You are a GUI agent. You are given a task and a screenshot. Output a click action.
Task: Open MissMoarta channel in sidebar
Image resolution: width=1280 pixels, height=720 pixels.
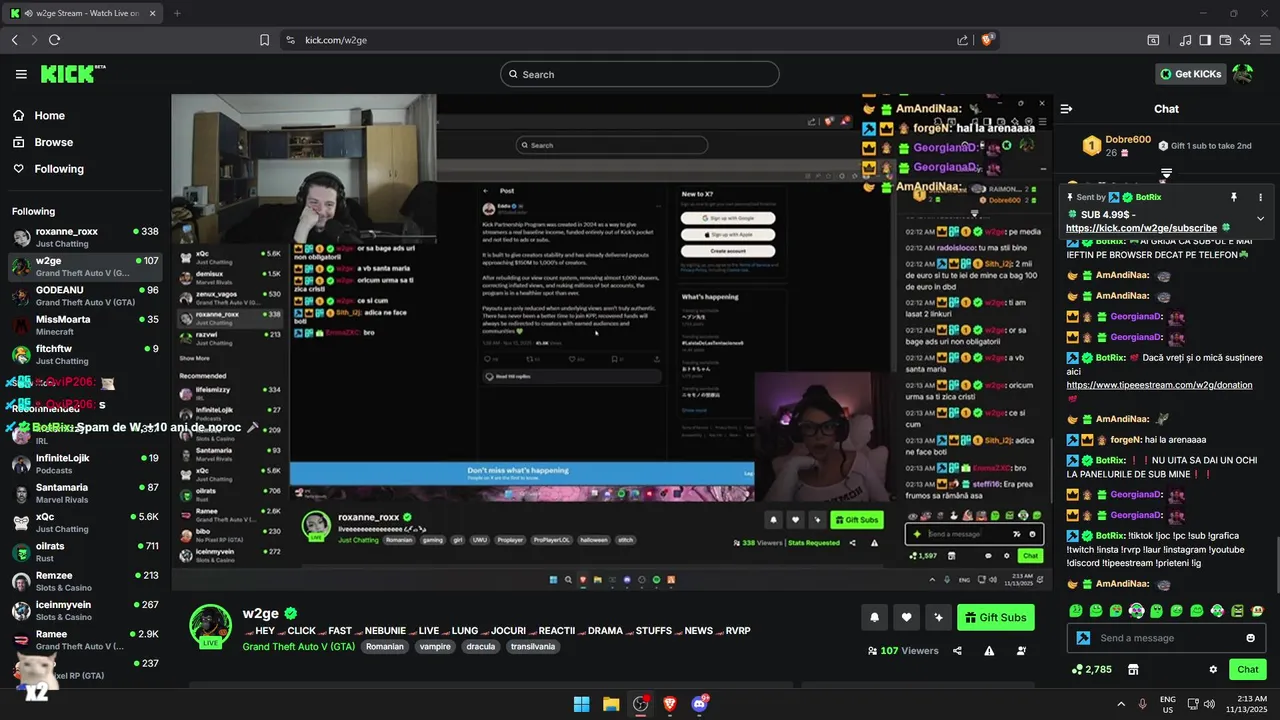click(85, 325)
